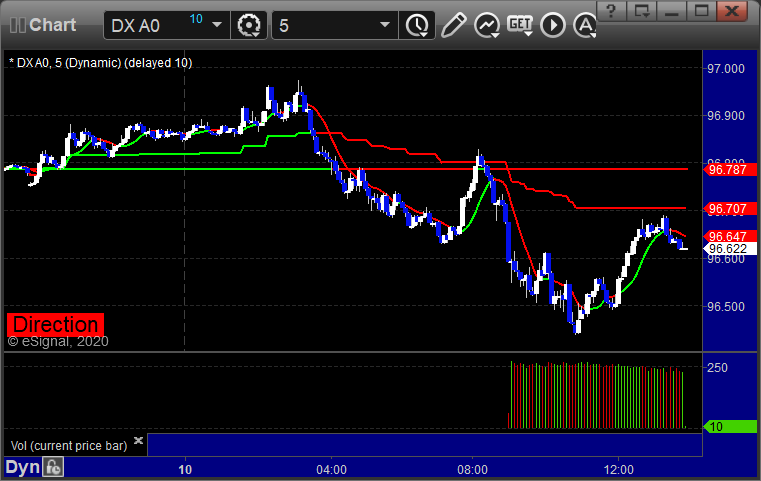Maximize the chart window
Image resolution: width=761 pixels, height=481 pixels.
coord(701,11)
